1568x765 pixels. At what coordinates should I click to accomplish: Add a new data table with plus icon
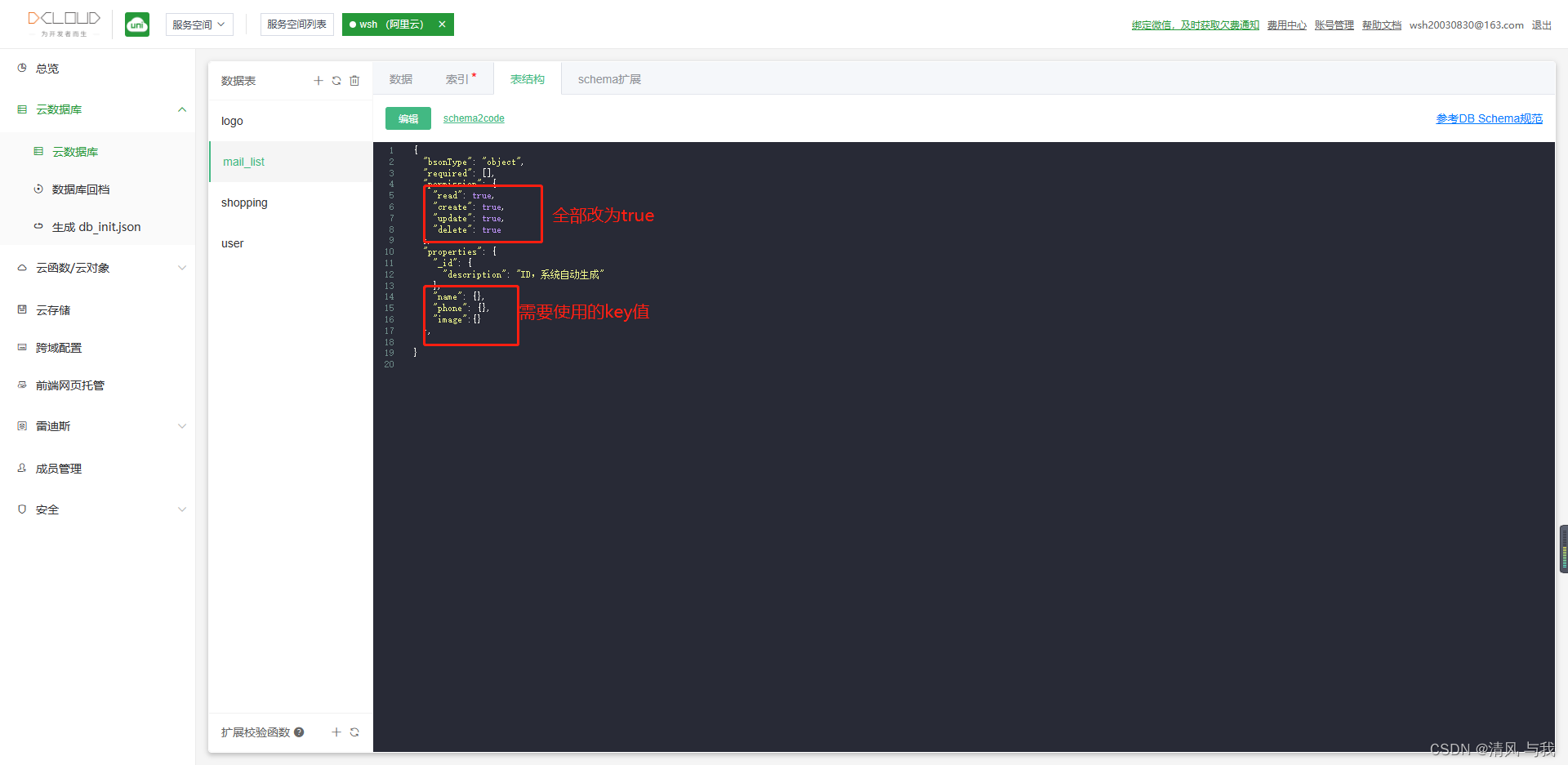[x=318, y=81]
